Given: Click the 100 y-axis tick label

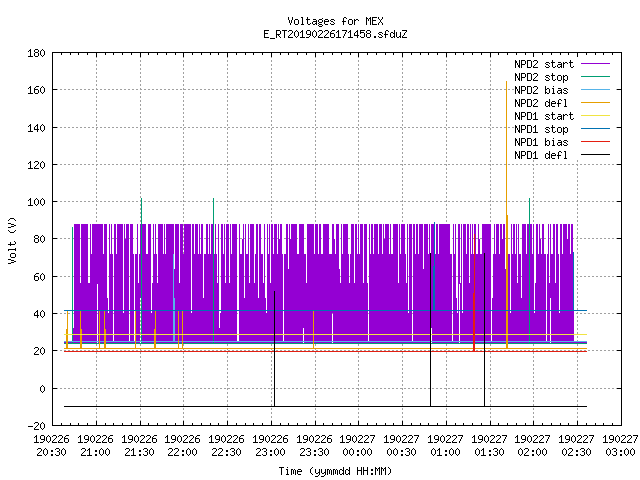Looking at the screenshot, I should click(36, 202).
